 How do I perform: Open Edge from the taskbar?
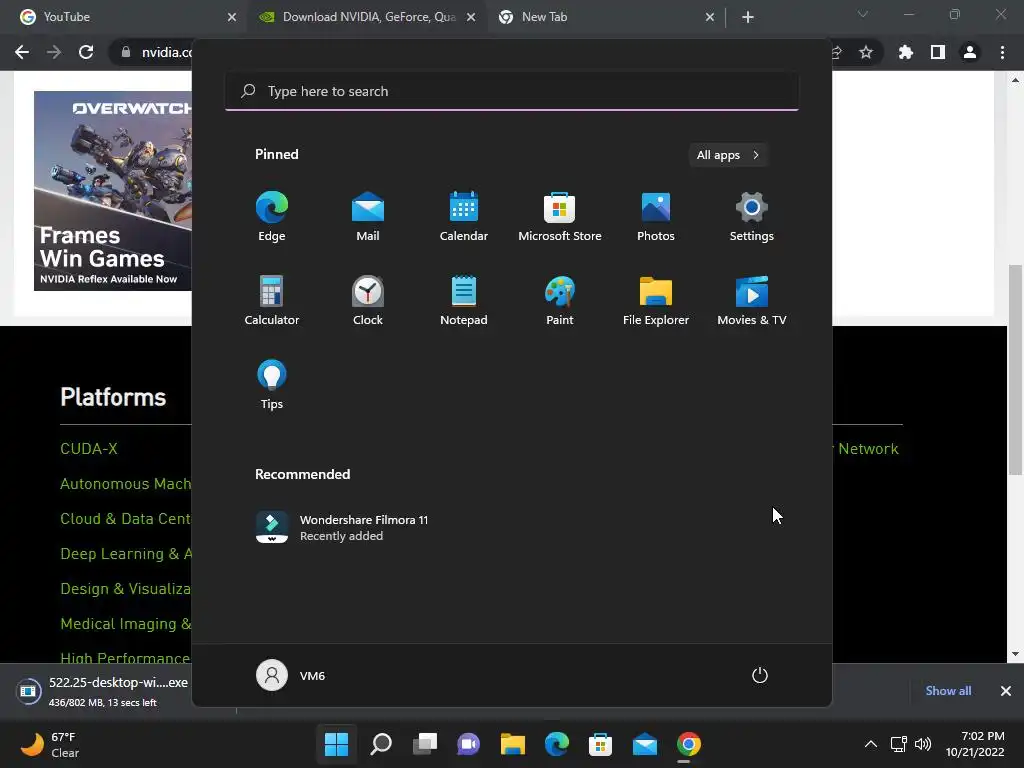point(556,744)
